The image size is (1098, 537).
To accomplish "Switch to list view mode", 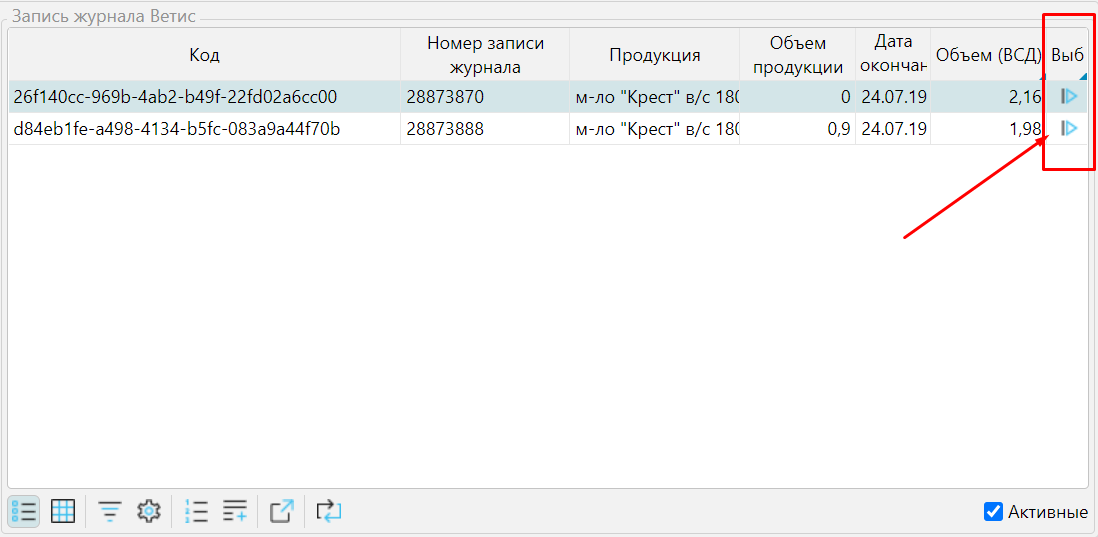I will pyautogui.click(x=24, y=511).
